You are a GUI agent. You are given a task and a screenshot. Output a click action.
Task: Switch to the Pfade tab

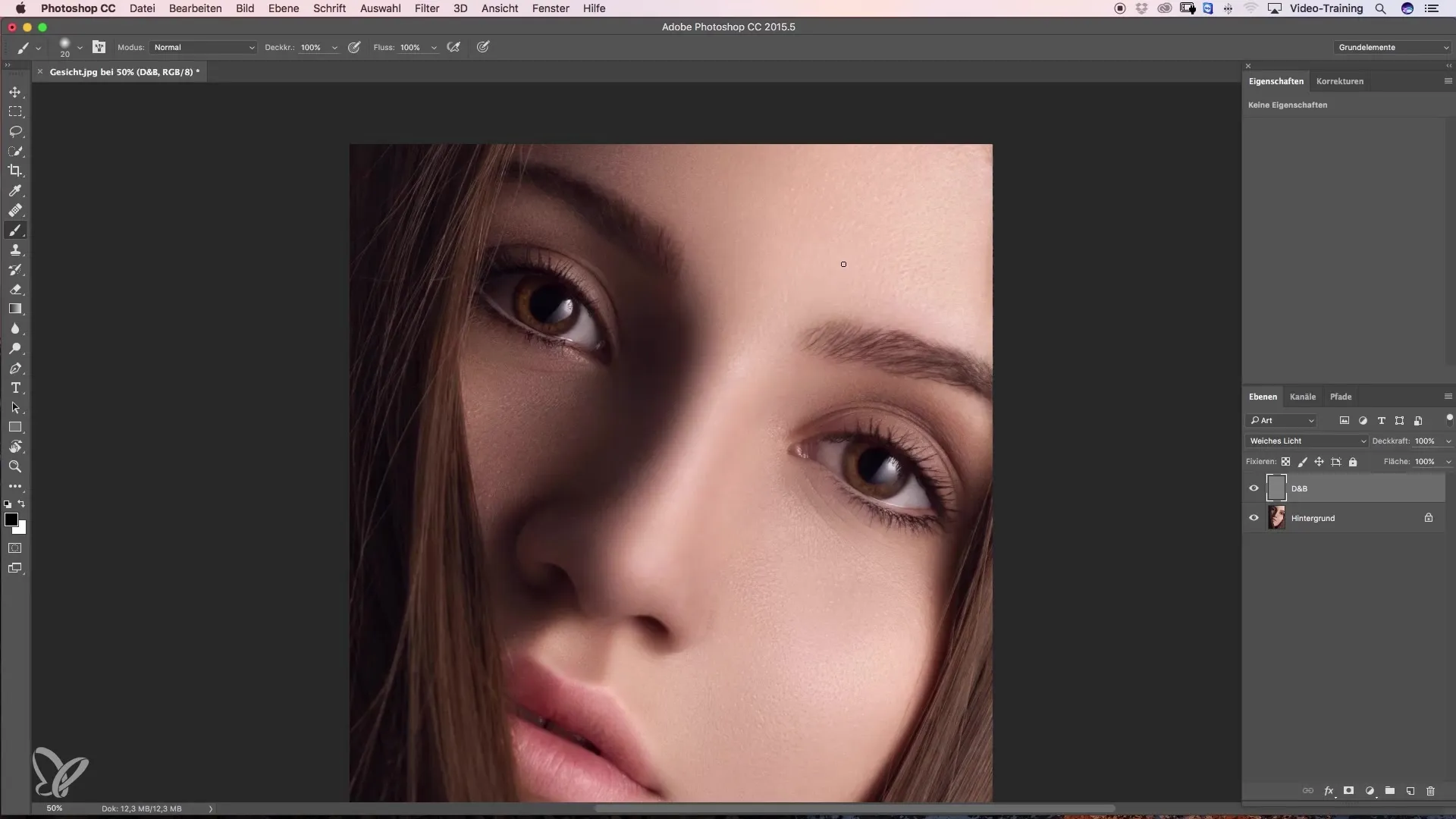(1340, 397)
